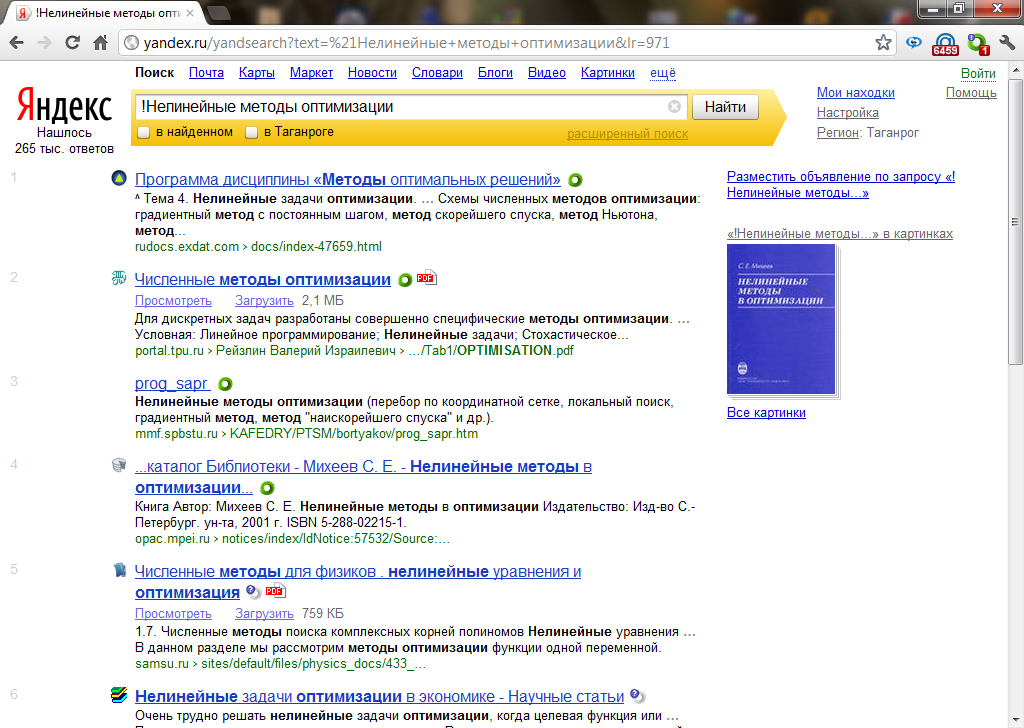Image resolution: width=1024 pixels, height=728 pixels.
Task: Click Загрузить for 2,1 МБ PDF
Action: pos(264,300)
